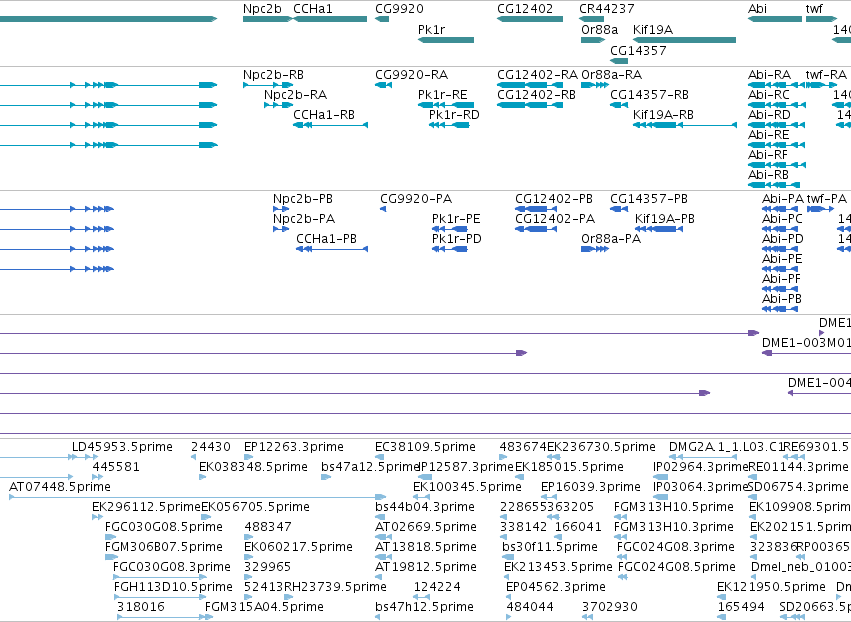The image size is (851, 622).
Task: Click the CG12402-PA protein label
Action: (555, 219)
